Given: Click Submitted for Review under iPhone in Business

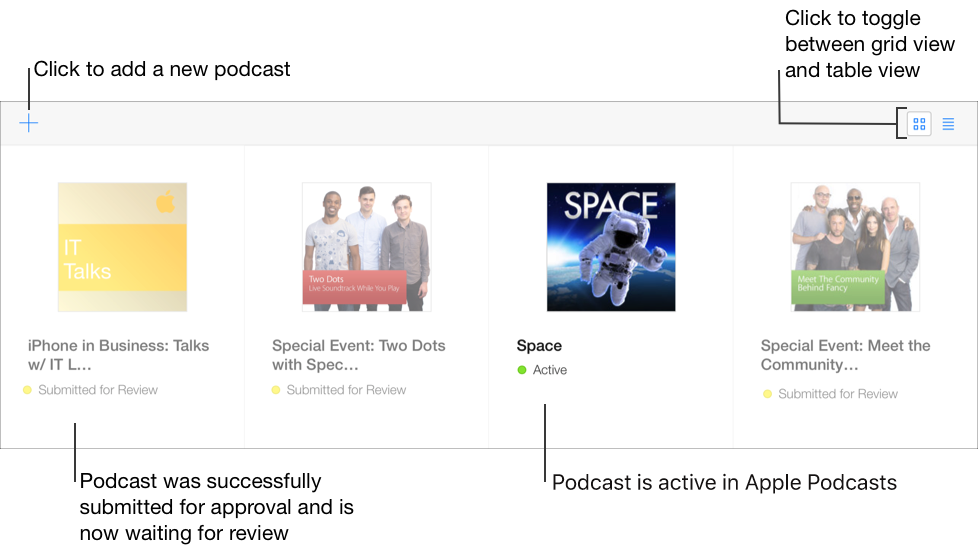Looking at the screenshot, I should coord(98,390).
